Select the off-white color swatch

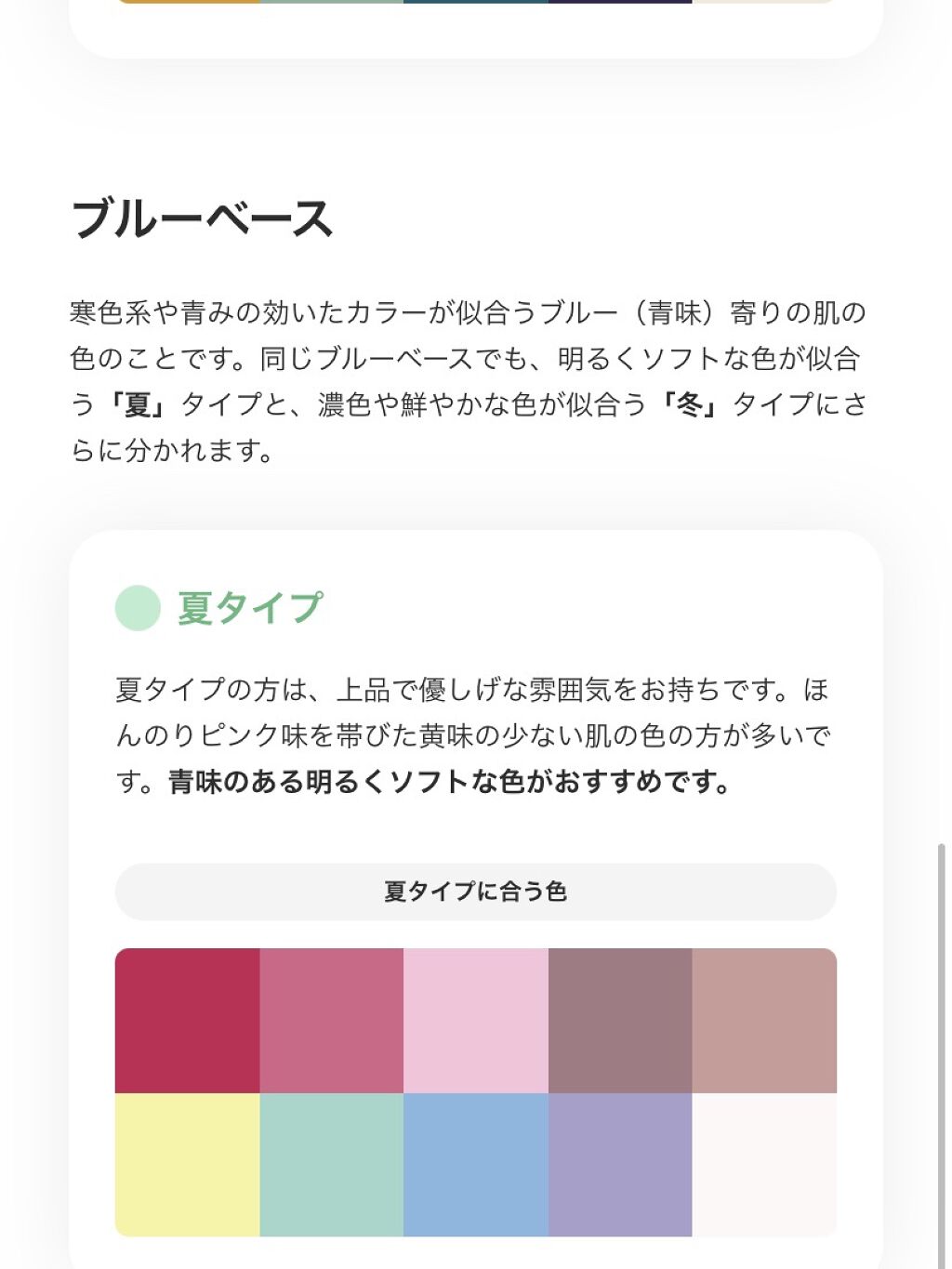coord(764,1164)
